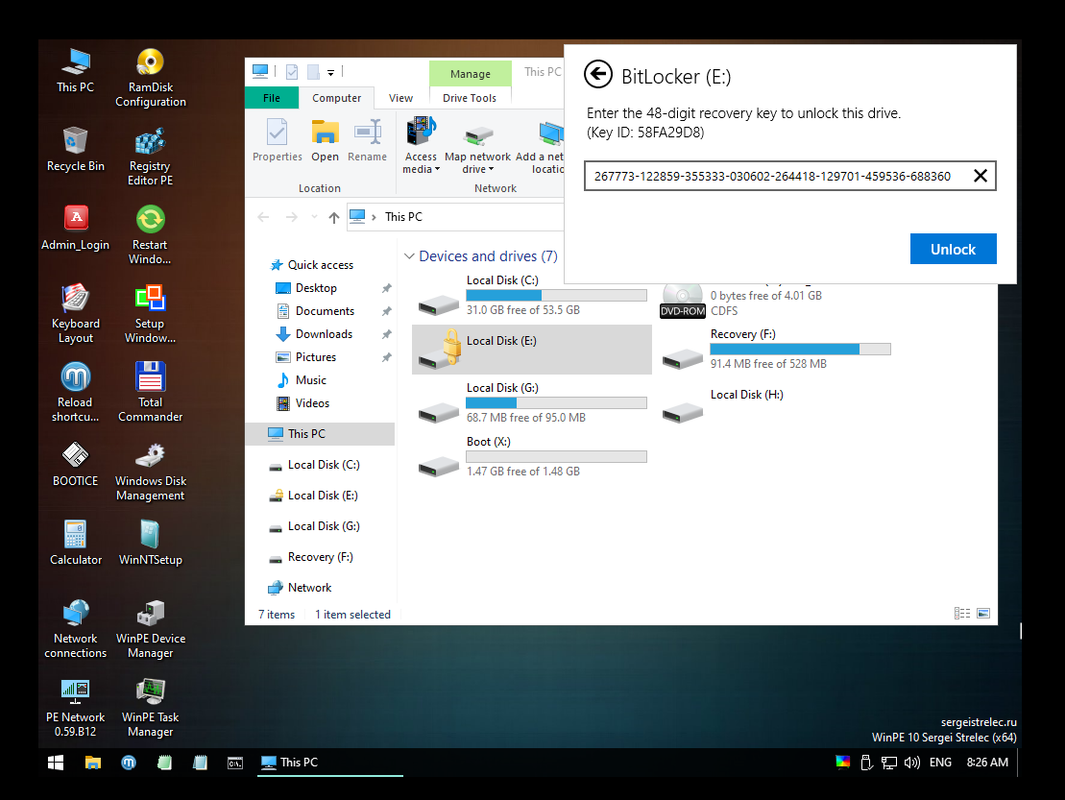Select Network in navigation pane

point(310,587)
